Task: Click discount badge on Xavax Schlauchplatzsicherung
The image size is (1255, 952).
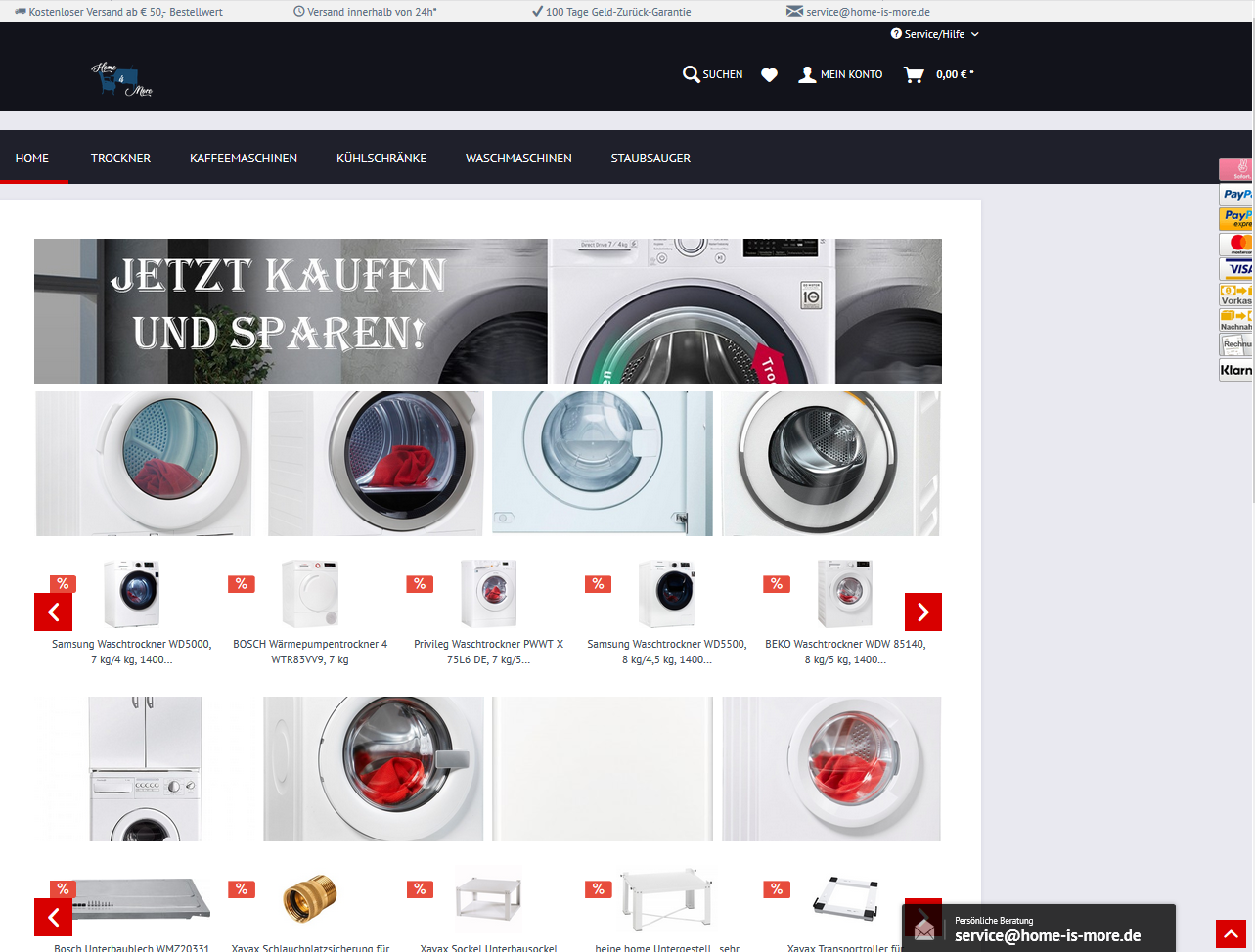Action: pos(242,889)
